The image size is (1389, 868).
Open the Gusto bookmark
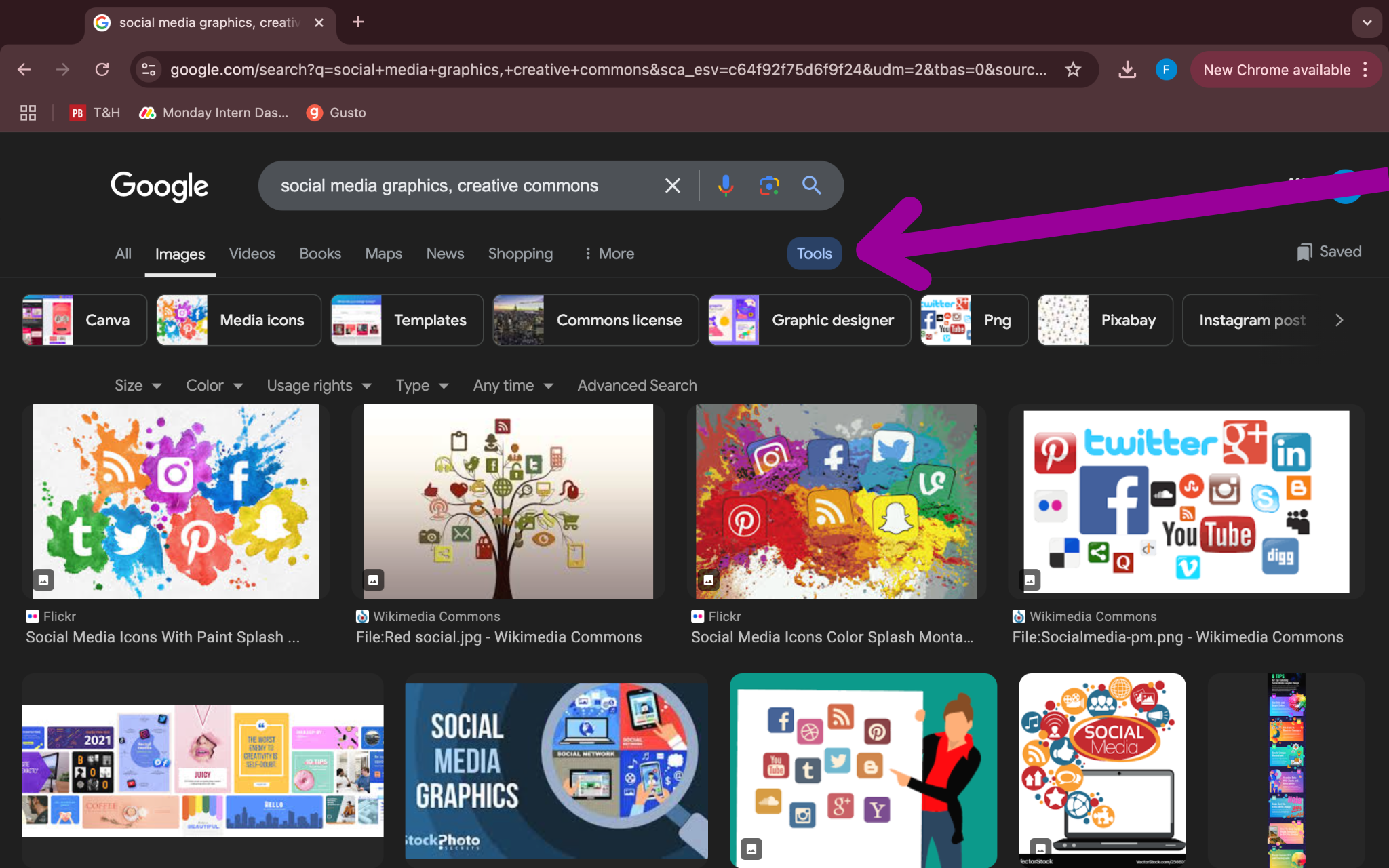point(336,113)
